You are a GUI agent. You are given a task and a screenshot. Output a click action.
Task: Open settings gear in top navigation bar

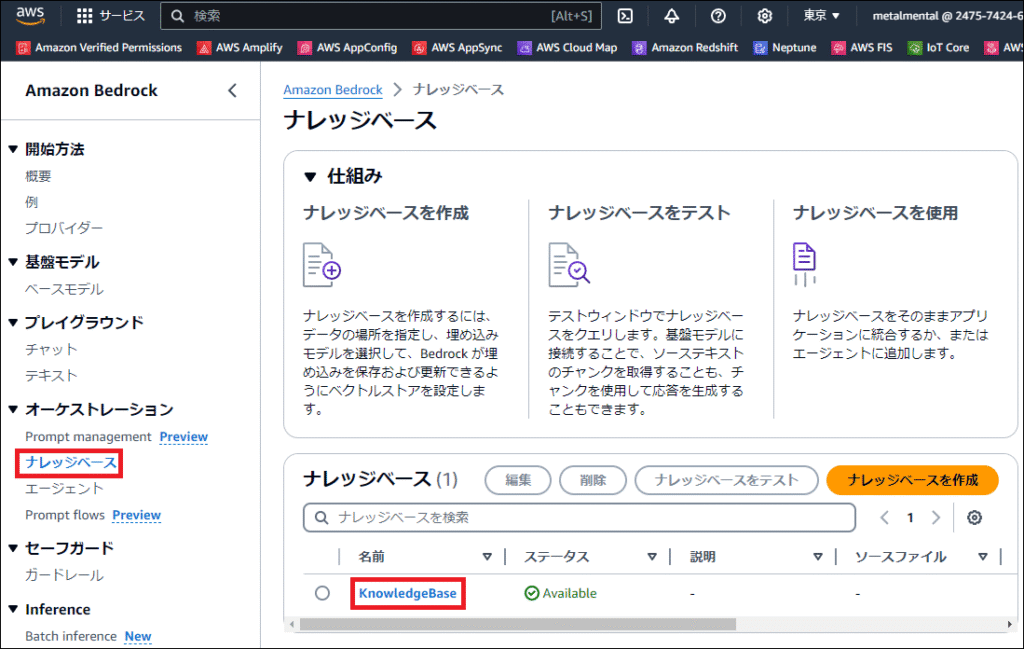click(x=765, y=16)
